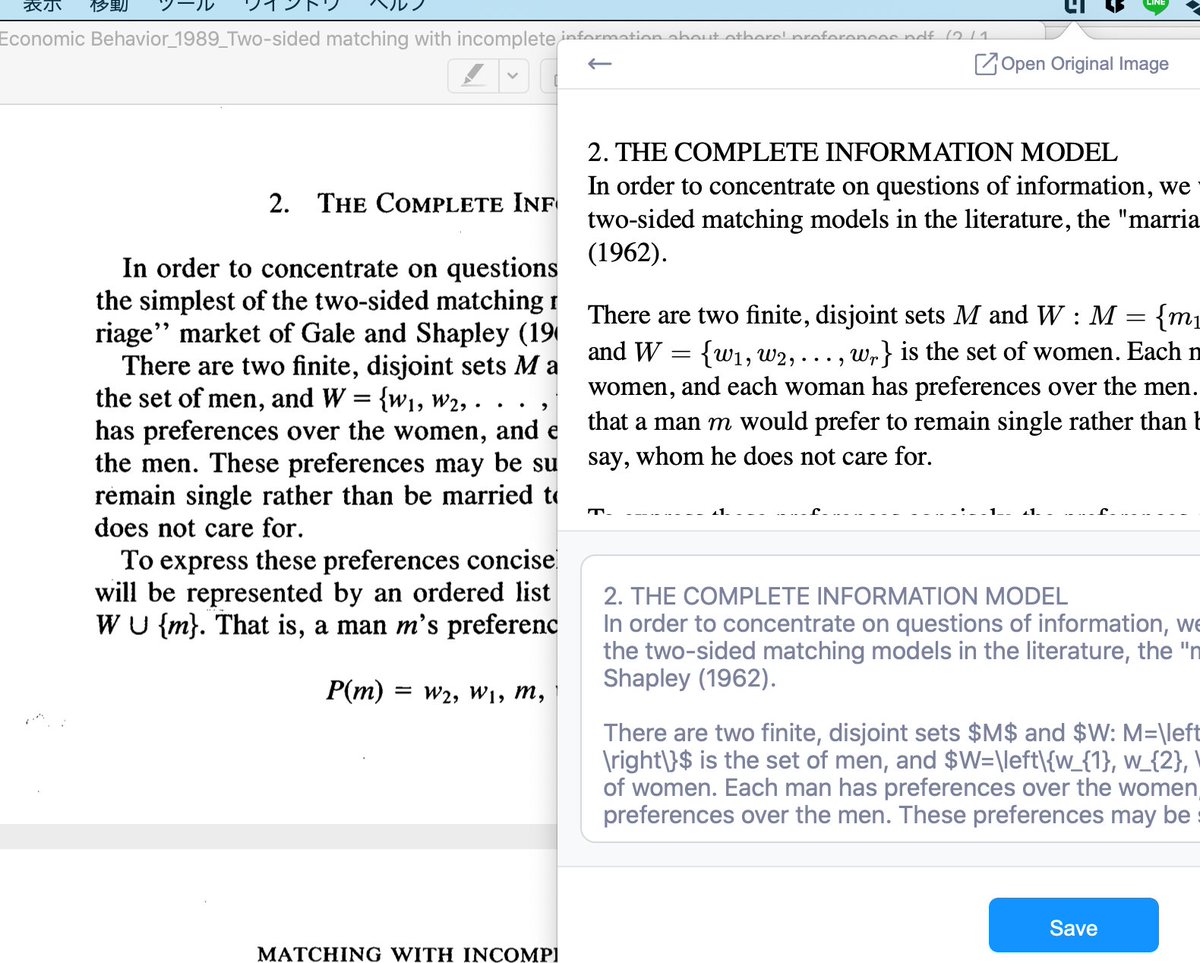Image resolution: width=1200 pixels, height=963 pixels.
Task: Click PDF line 'To express these preferences concise'
Action: pos(337,559)
